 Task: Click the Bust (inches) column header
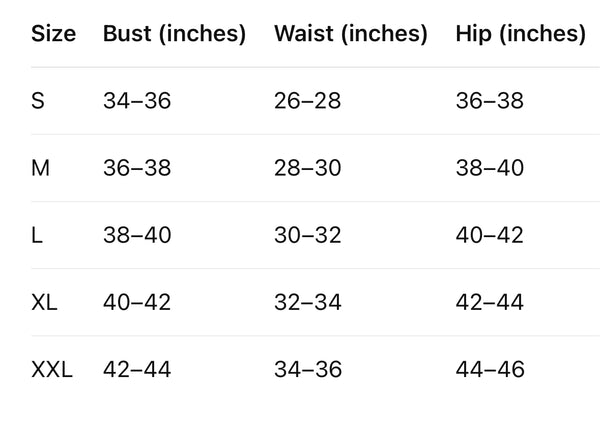coord(174,34)
